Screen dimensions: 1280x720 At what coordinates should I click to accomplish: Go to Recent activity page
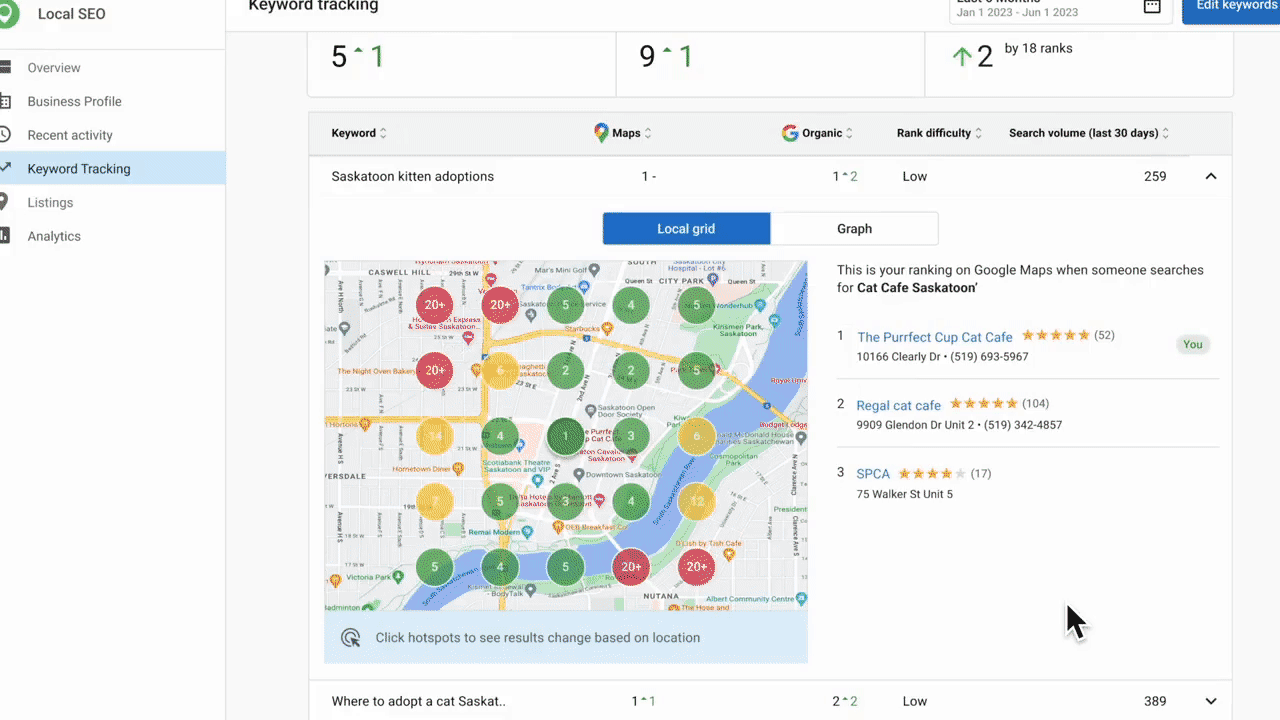(x=70, y=135)
